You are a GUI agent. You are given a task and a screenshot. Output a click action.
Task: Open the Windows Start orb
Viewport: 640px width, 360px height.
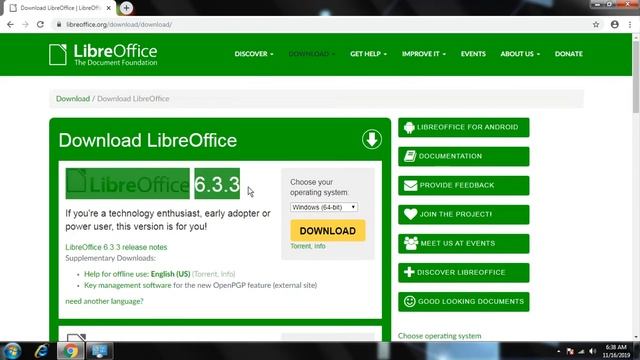[x=11, y=351]
